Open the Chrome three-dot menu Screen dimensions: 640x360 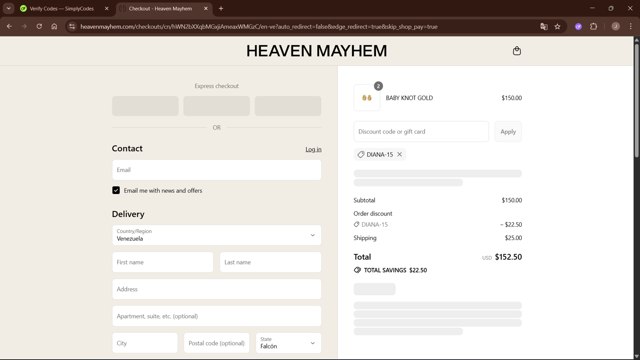(x=631, y=27)
